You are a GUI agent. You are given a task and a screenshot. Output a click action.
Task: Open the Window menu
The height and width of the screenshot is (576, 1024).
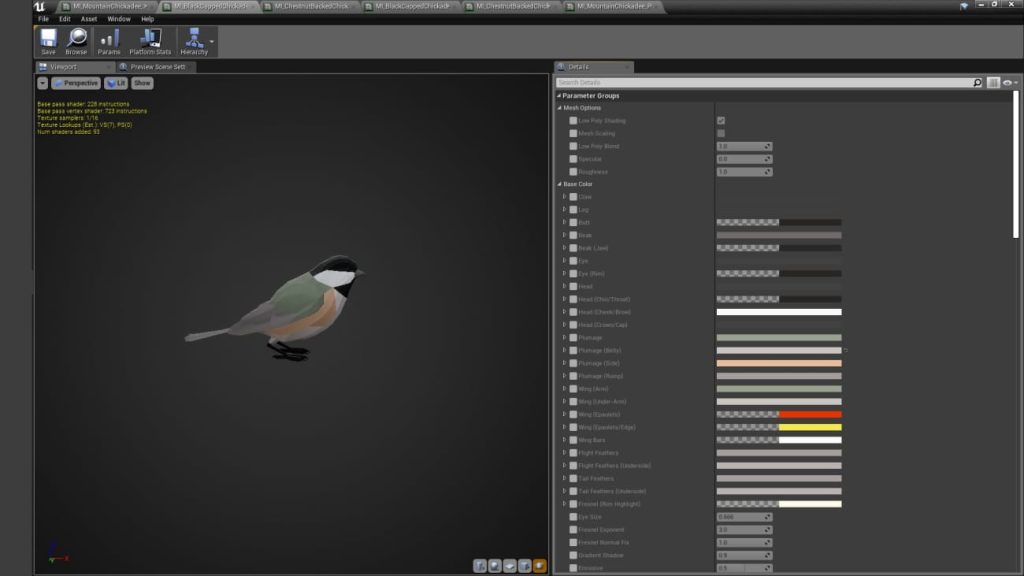[119, 18]
